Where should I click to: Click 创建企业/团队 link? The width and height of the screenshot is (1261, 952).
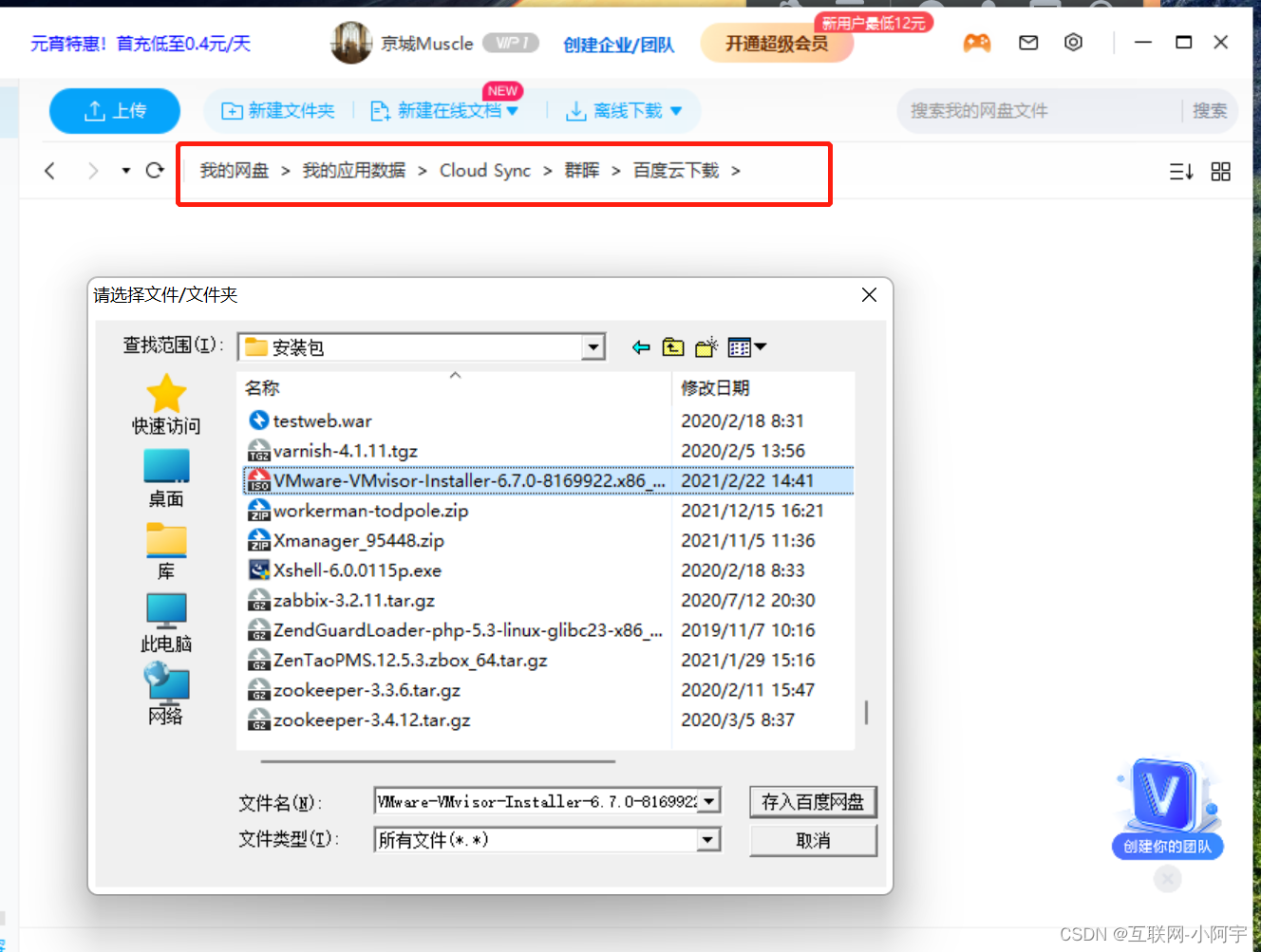pyautogui.click(x=618, y=45)
